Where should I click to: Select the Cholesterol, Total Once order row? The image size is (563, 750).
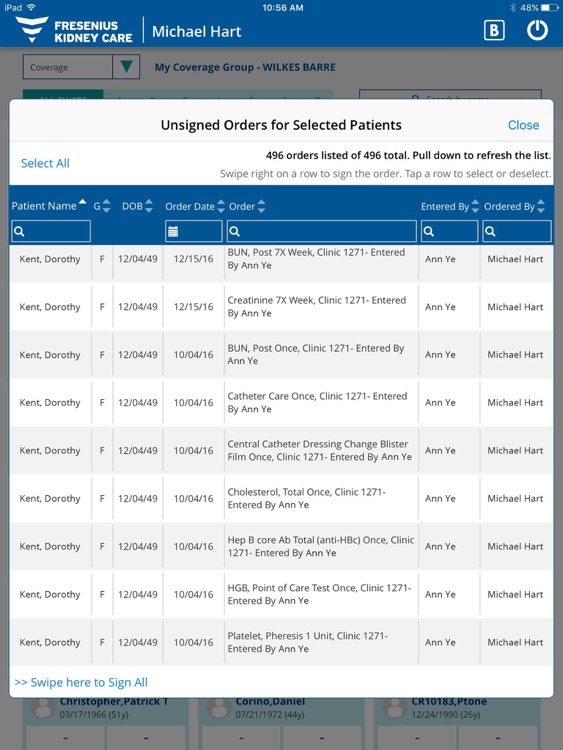tap(281, 498)
